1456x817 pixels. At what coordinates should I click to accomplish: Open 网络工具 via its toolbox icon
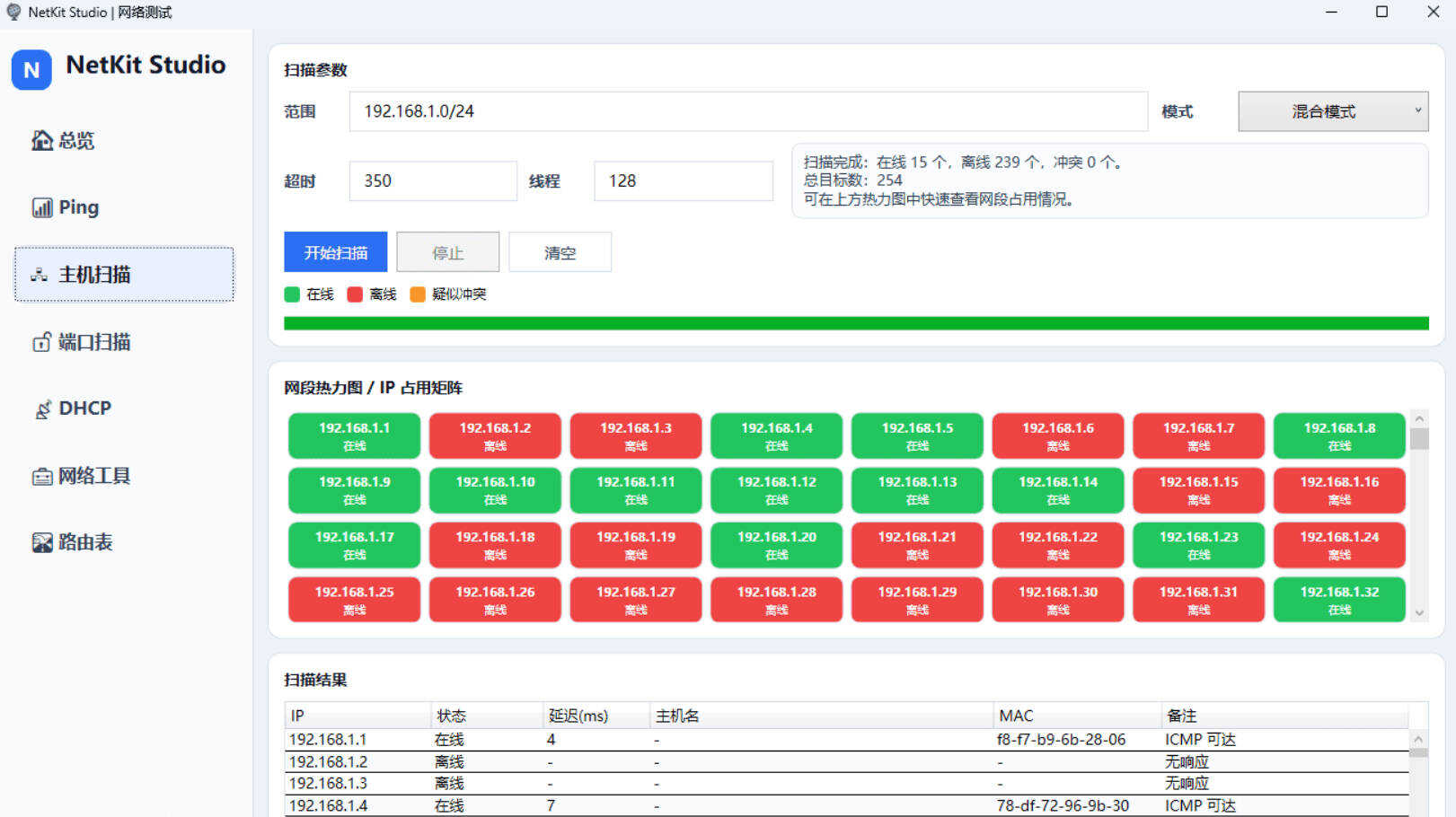click(40, 476)
